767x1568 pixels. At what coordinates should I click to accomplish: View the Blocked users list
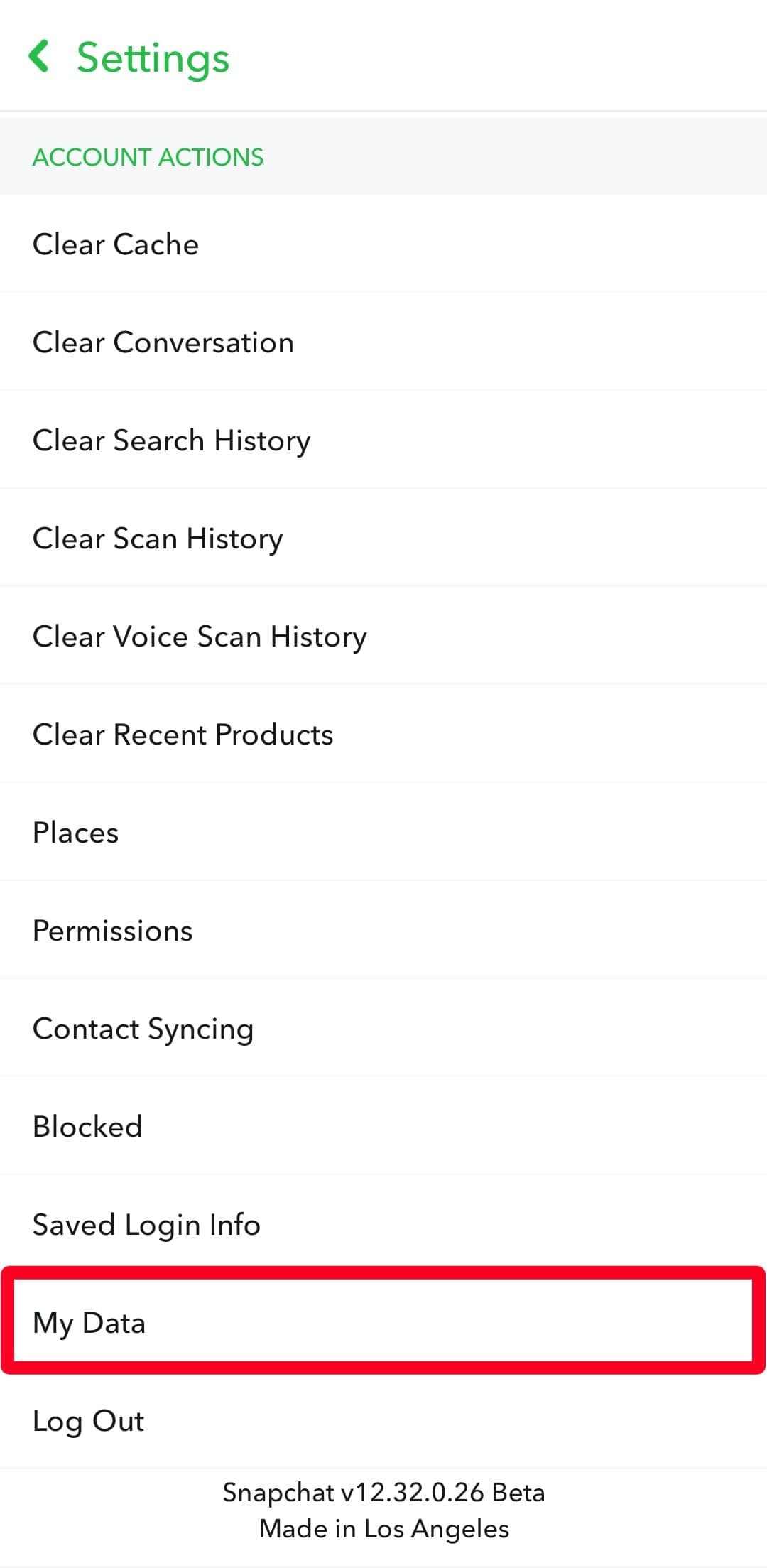[x=88, y=1127]
